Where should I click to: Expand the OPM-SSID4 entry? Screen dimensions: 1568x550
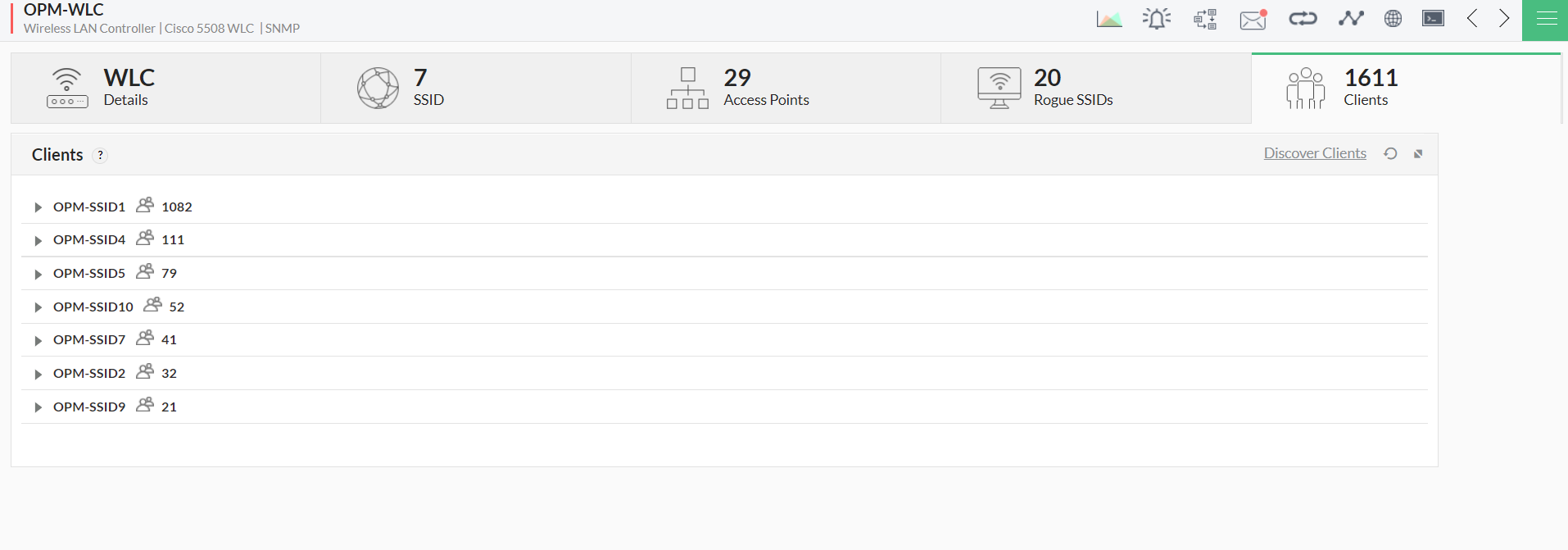coord(38,240)
